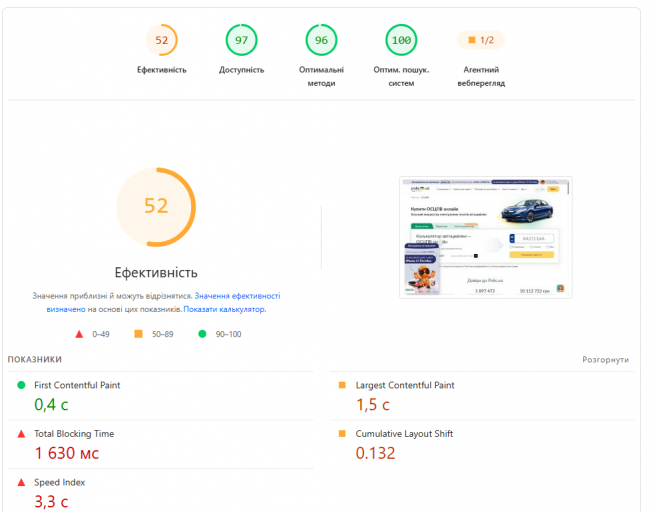Viewport: 655px width, 512px height.
Task: Click the First Contentful Paint metric title
Action: 77,385
